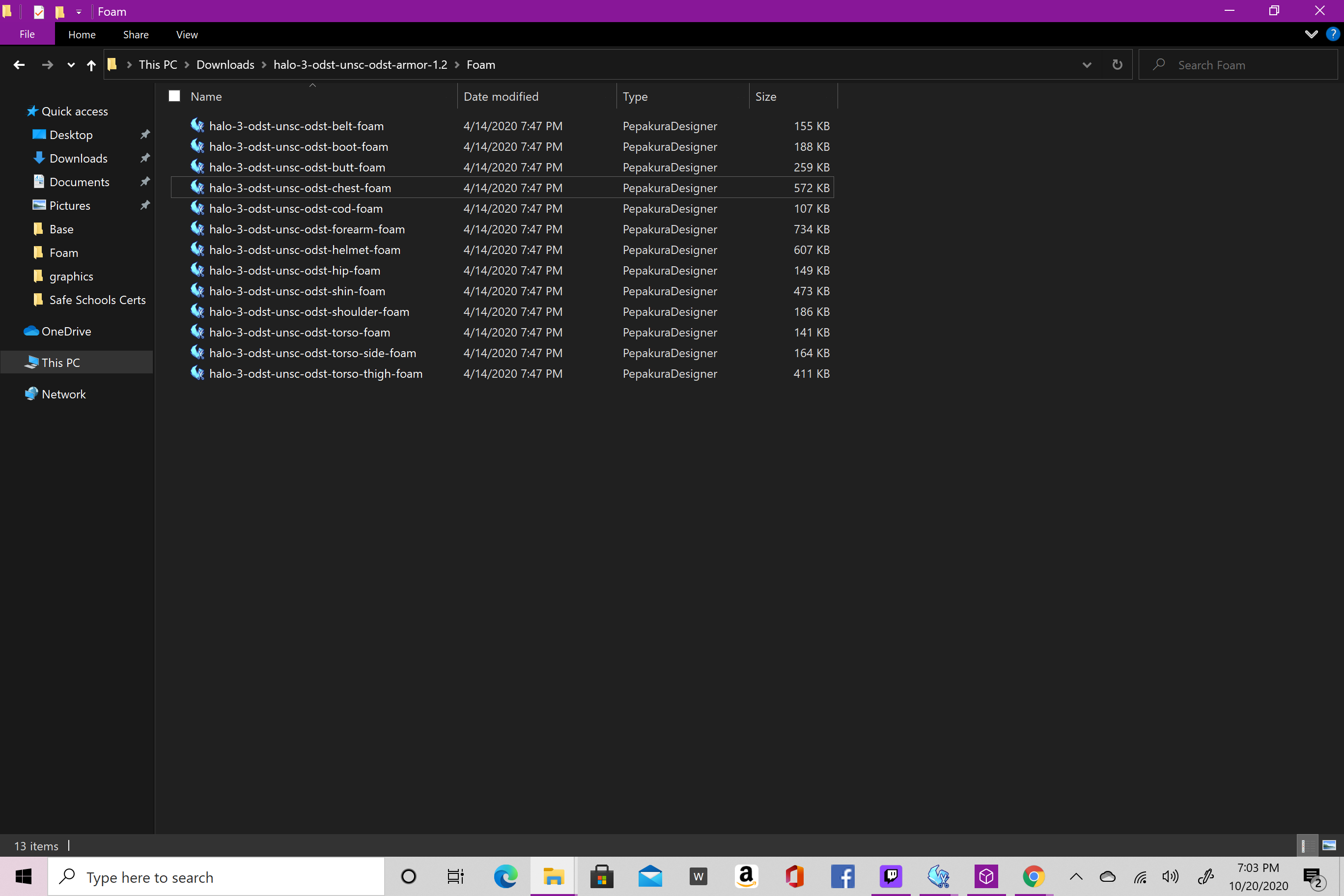Screen dimensions: 1344x896
Task: Switch to details view layout
Action: tap(1306, 845)
